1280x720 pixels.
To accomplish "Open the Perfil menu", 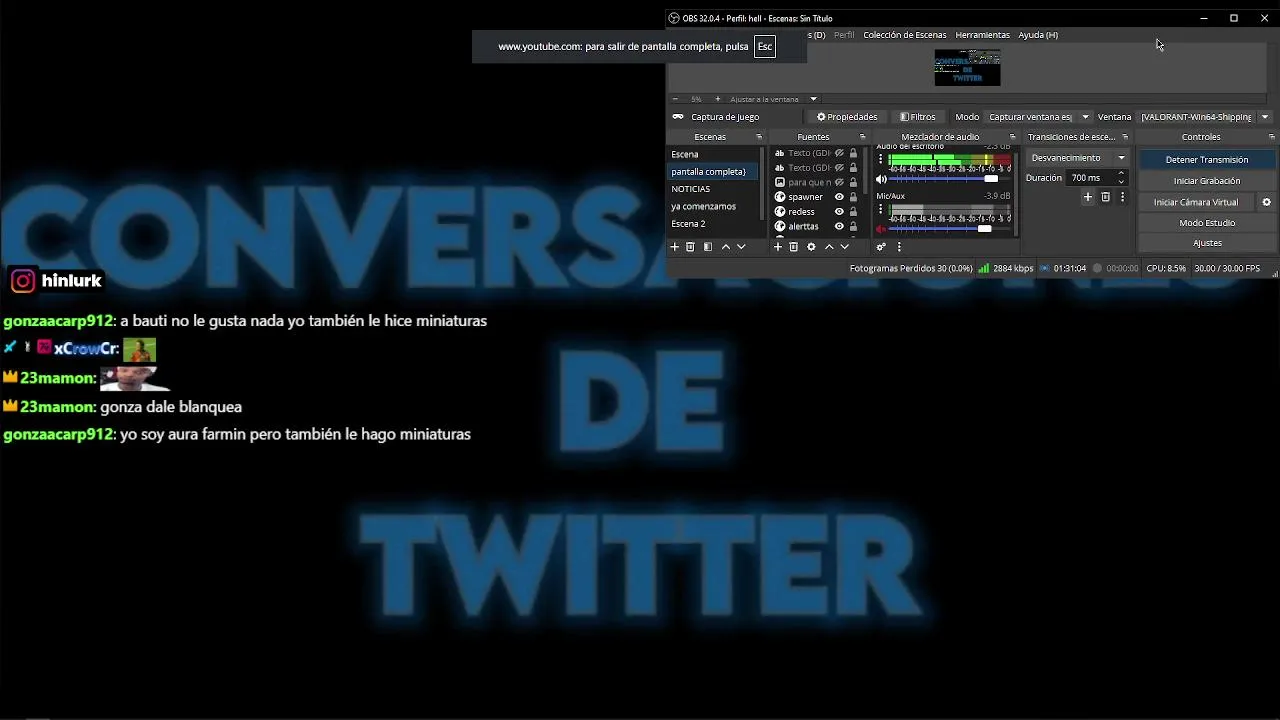I will tap(844, 35).
